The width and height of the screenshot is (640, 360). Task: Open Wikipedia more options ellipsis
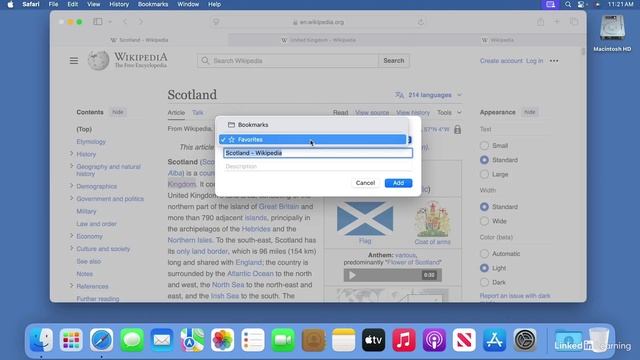pyautogui.click(x=554, y=61)
